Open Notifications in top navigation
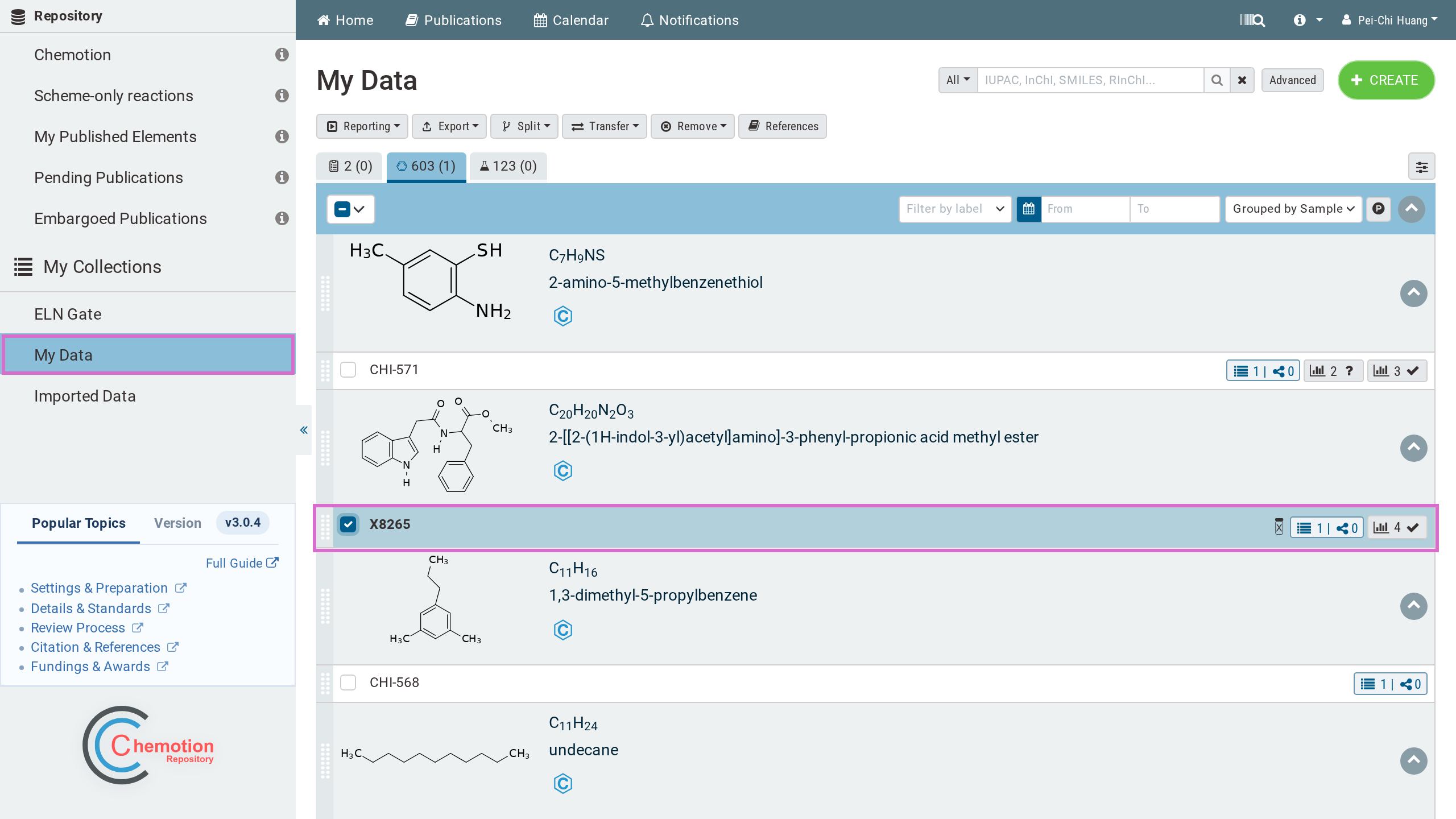Screen dimensions: 1456x819 click(x=689, y=20)
